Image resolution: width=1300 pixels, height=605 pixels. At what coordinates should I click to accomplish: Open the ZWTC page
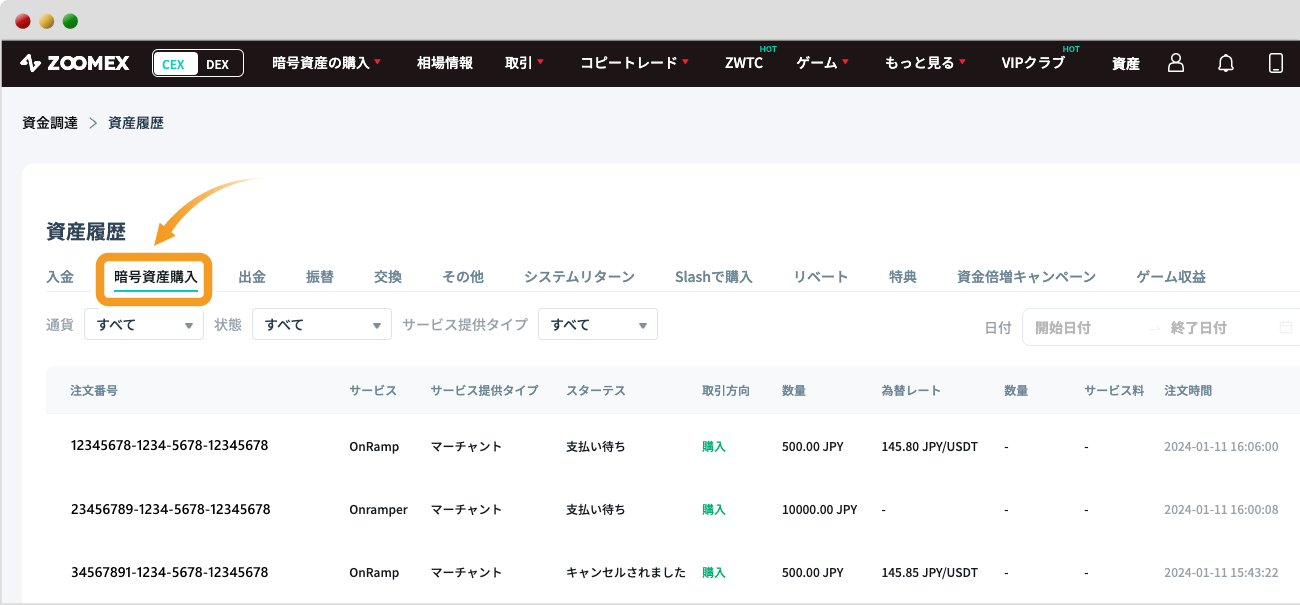744,63
